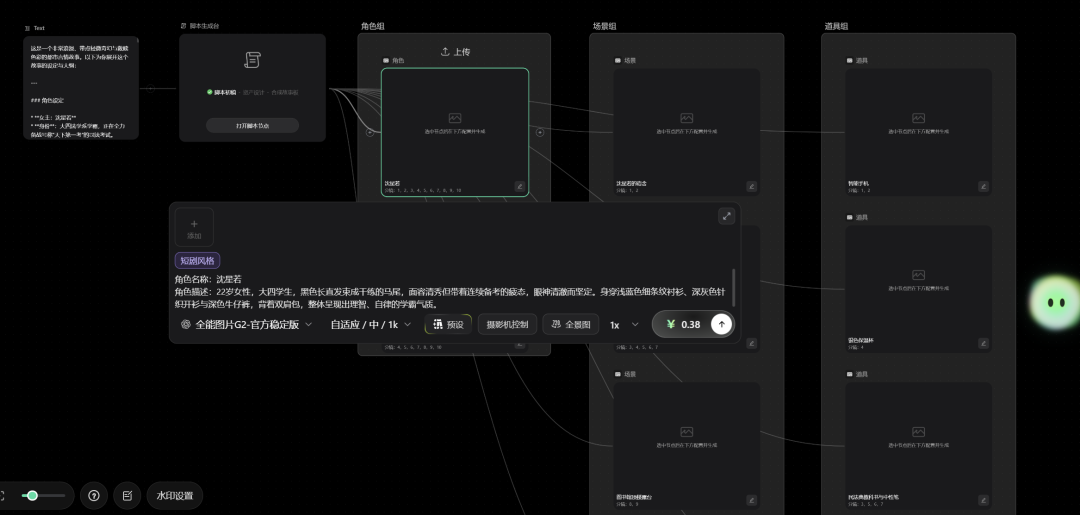The image size is (1080, 515).
Task: Edit the 沈星若 character card
Action: pos(520,186)
